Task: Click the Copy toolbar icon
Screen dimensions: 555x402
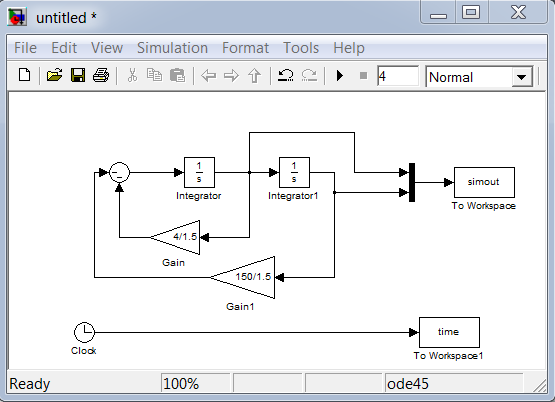Action: [x=154, y=75]
